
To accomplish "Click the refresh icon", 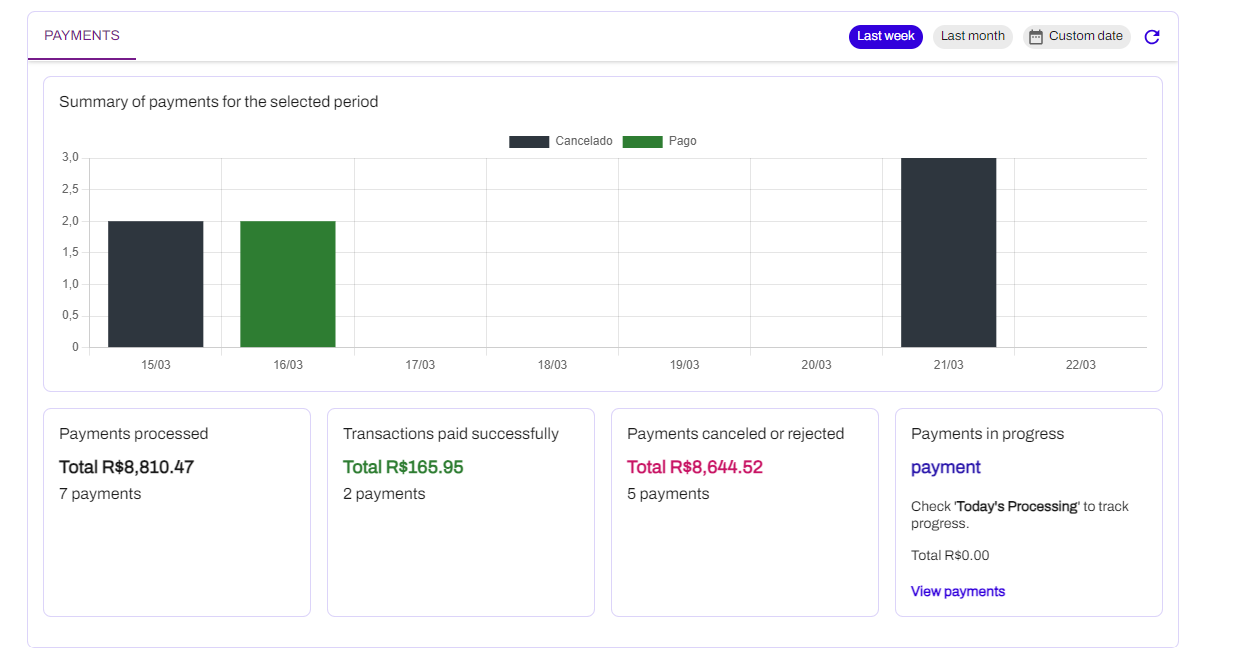I will point(1152,37).
